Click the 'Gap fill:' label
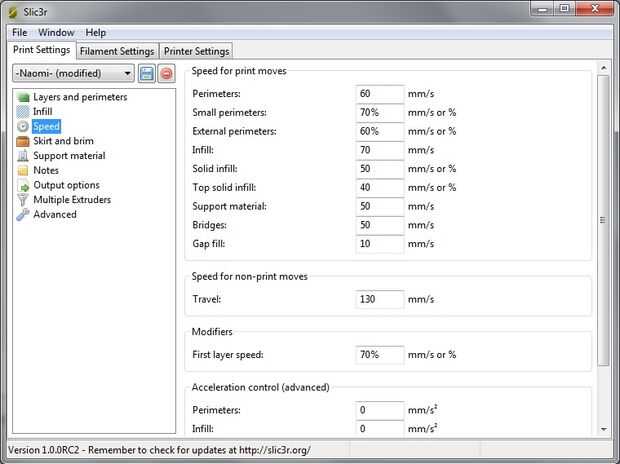The image size is (620, 464). 208,244
